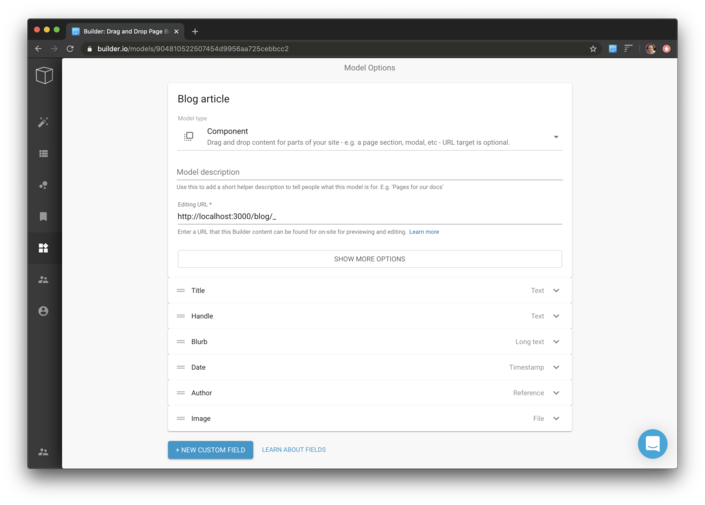The width and height of the screenshot is (705, 505).
Task: Open the account circle sidebar icon
Action: click(43, 311)
